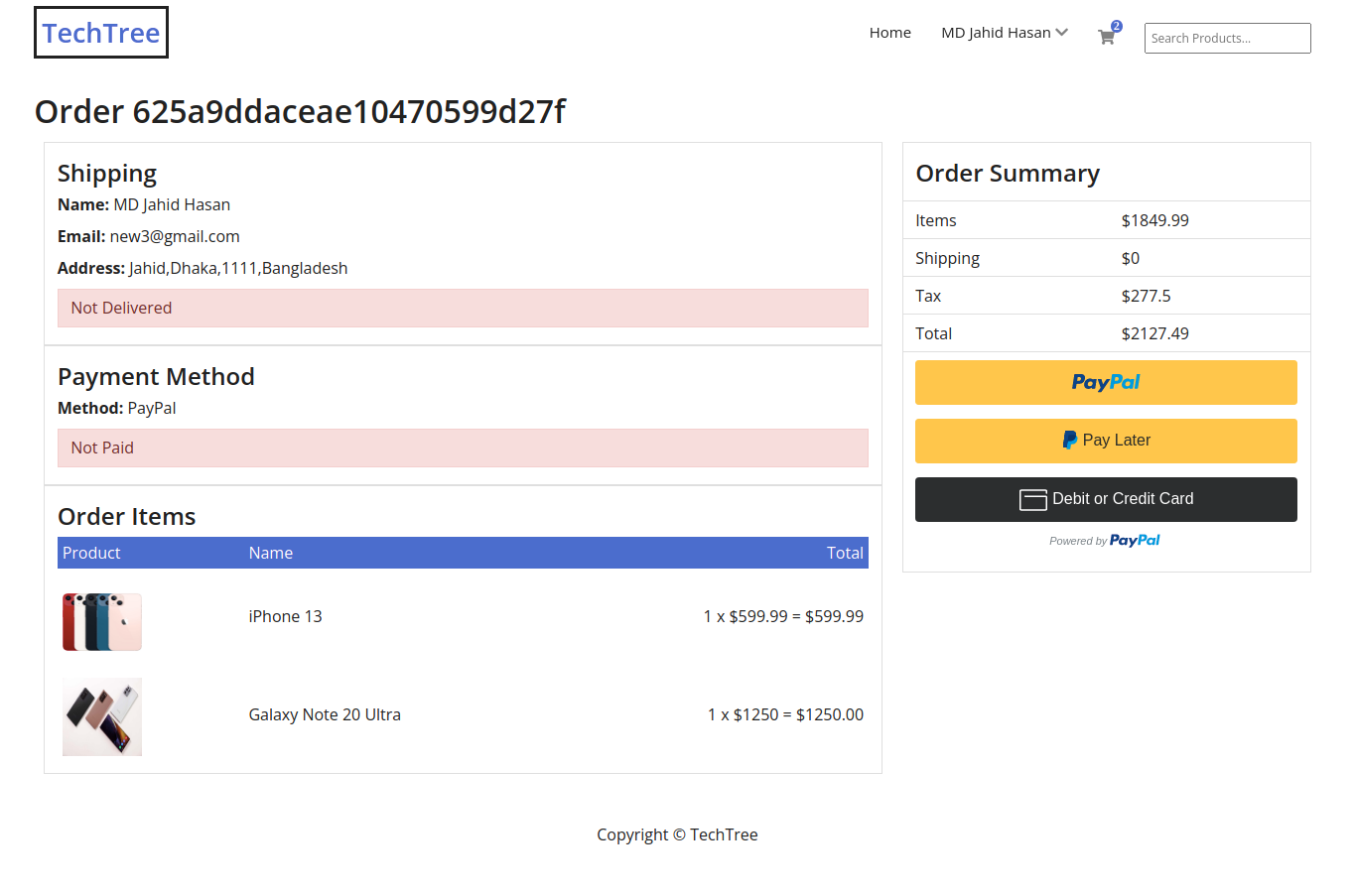Click the Shipping amount $0
Image resolution: width=1355 pixels, height=896 pixels.
[1130, 258]
